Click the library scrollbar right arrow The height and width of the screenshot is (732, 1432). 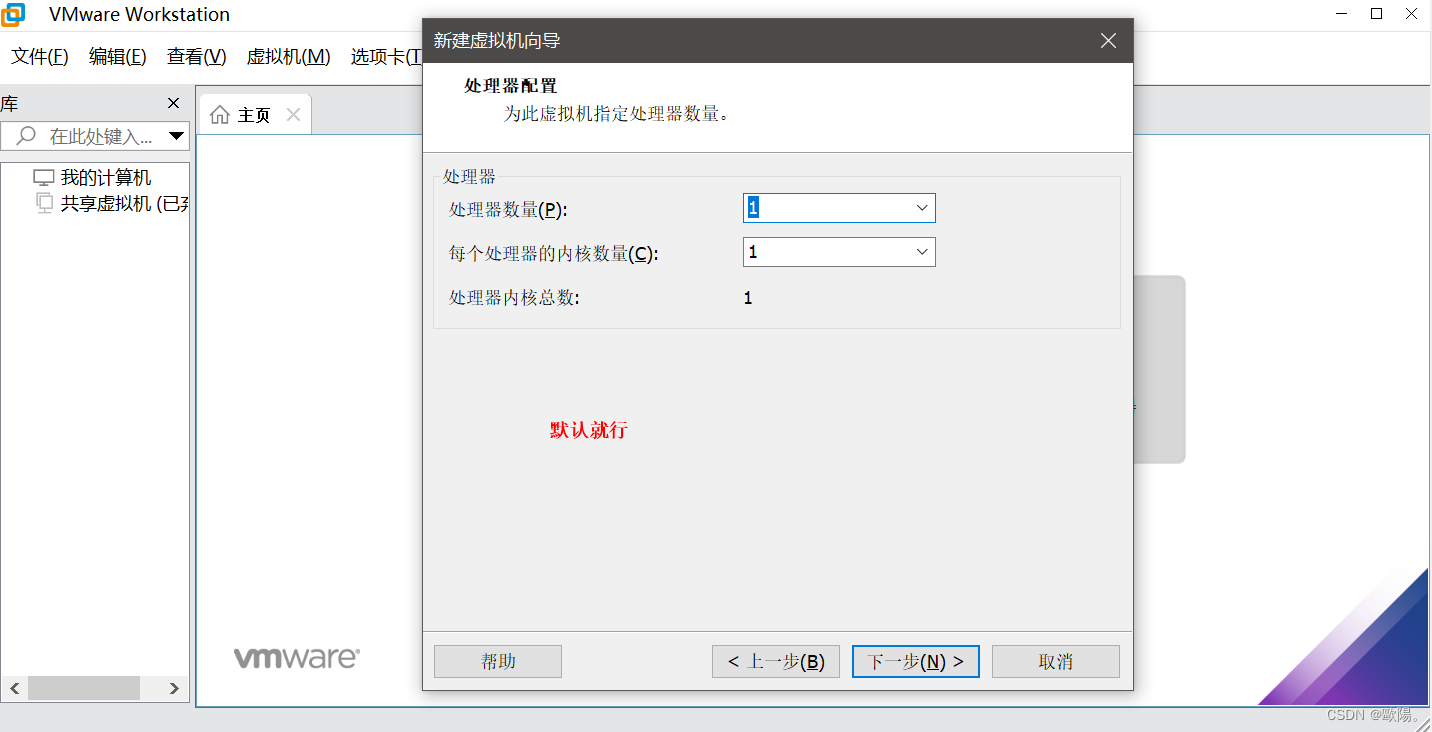(174, 688)
